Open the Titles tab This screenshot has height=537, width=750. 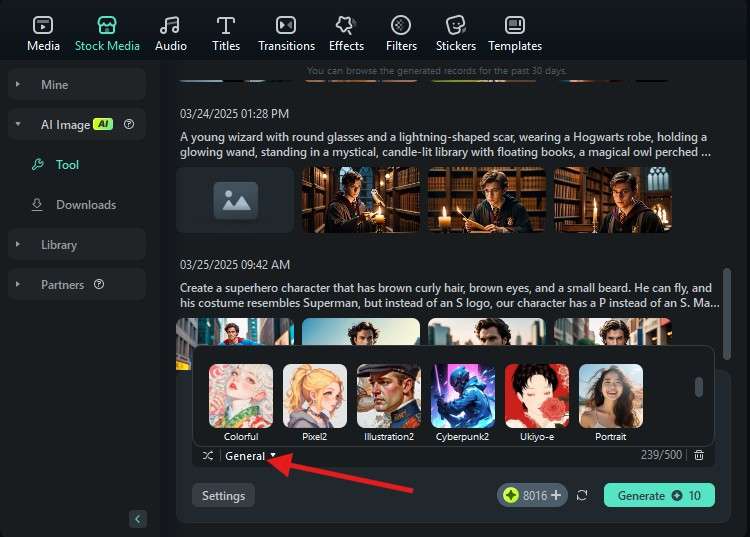(226, 33)
